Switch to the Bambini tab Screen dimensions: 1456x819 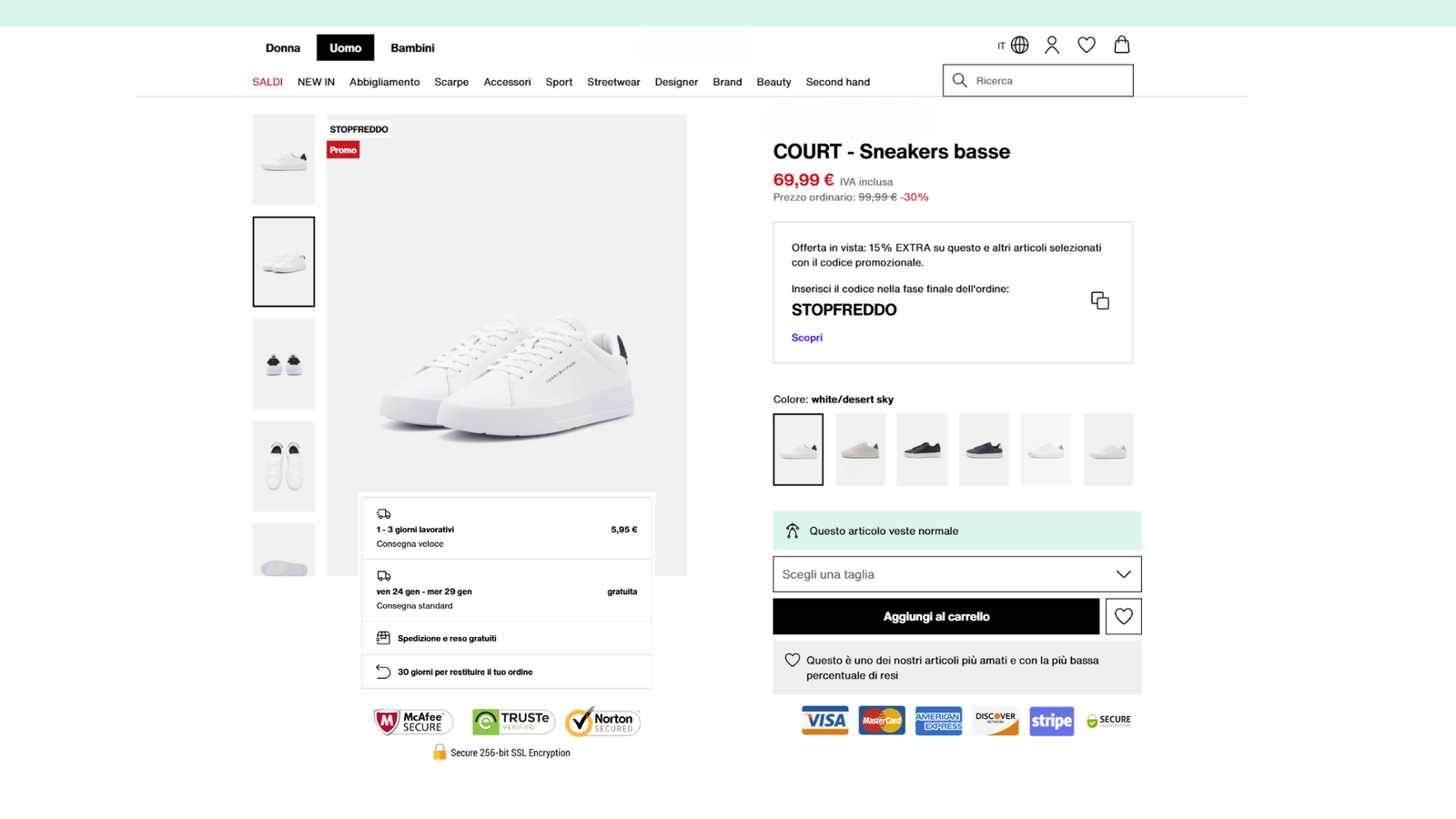point(412,48)
